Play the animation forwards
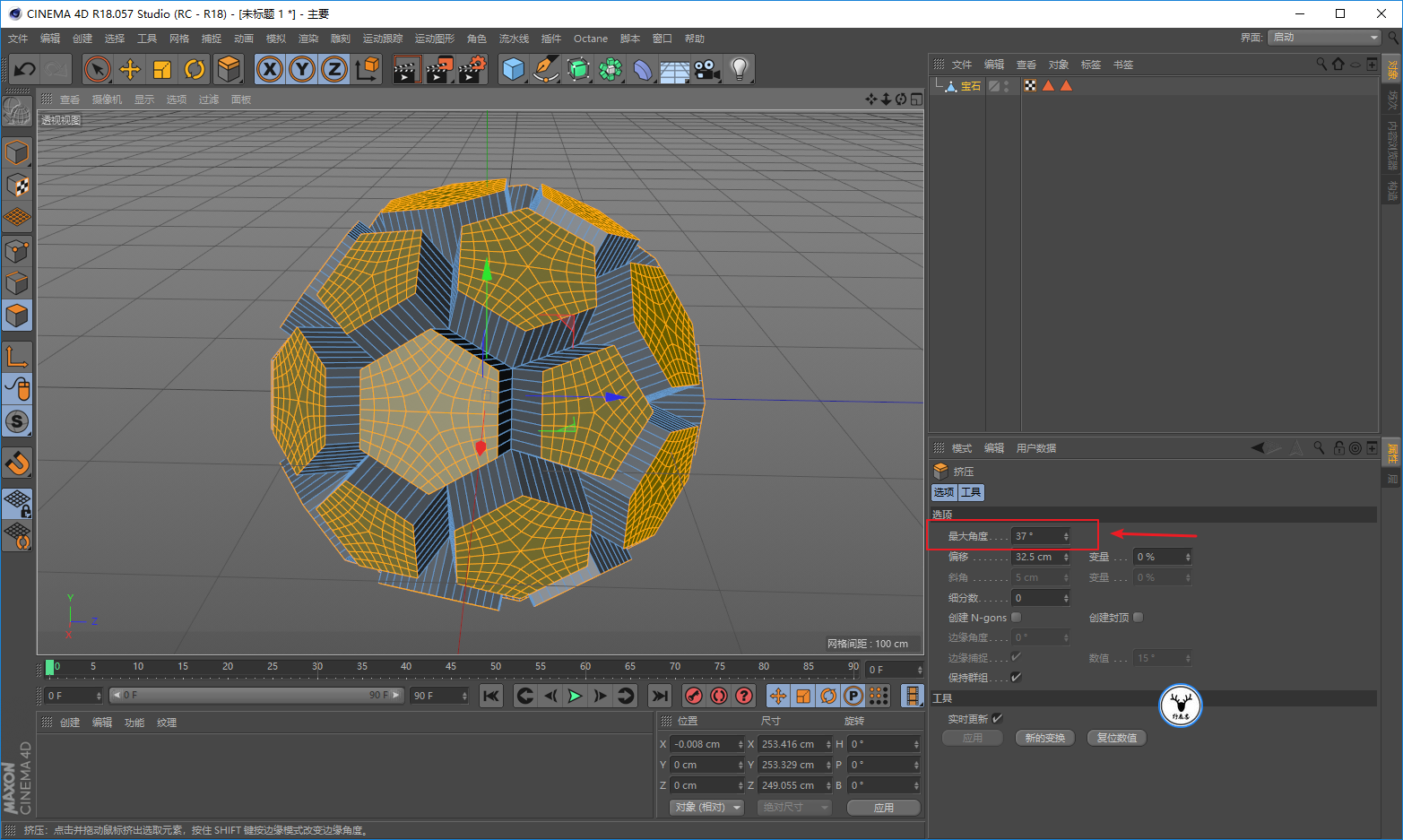Viewport: 1403px width, 840px height. coord(576,696)
